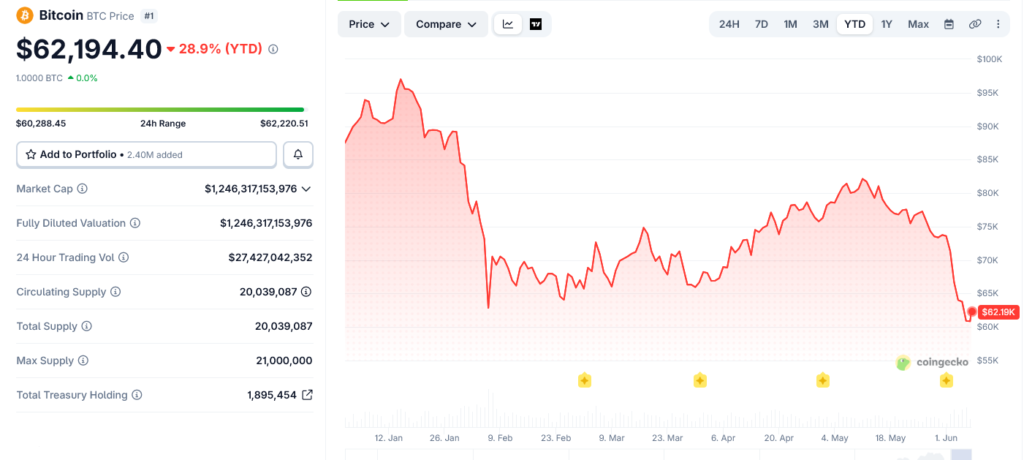This screenshot has height=460, width=1024.
Task: Open 24 Hour Trading Vol info icon
Action: coord(123,257)
